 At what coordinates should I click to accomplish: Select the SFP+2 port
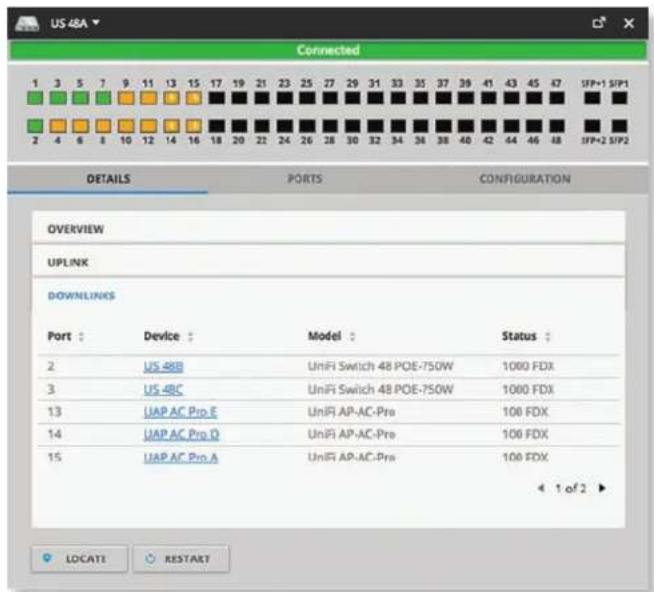click(x=592, y=126)
